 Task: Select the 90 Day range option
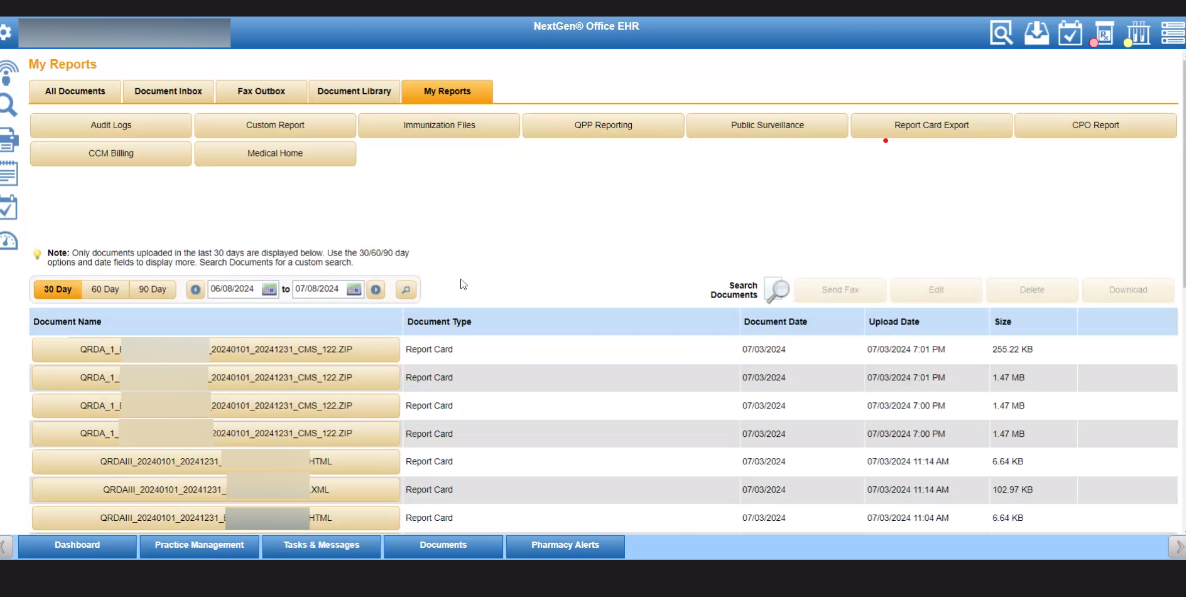(153, 290)
